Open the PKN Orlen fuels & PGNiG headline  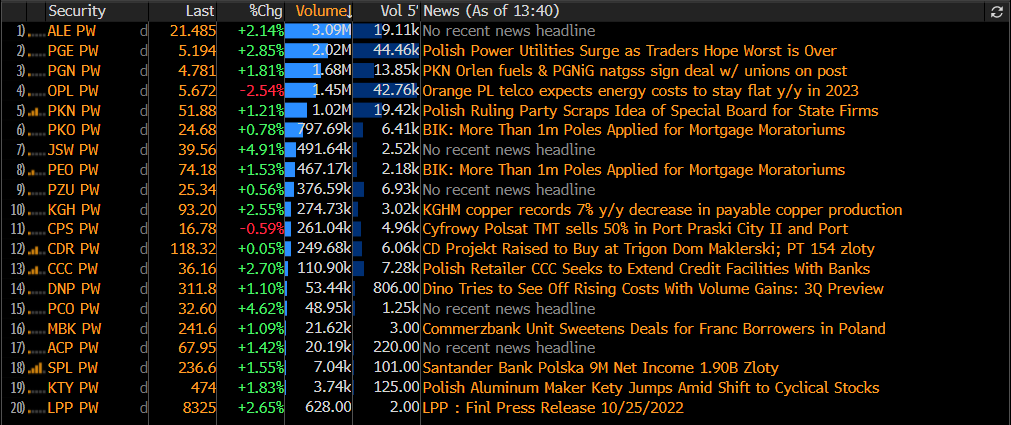(634, 71)
